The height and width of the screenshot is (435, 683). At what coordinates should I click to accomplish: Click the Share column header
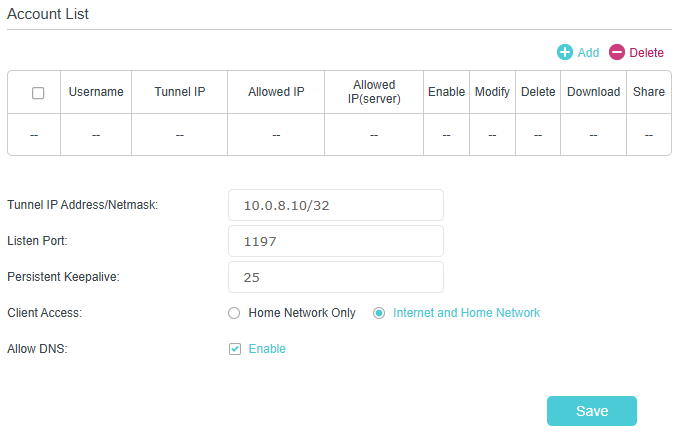(649, 92)
